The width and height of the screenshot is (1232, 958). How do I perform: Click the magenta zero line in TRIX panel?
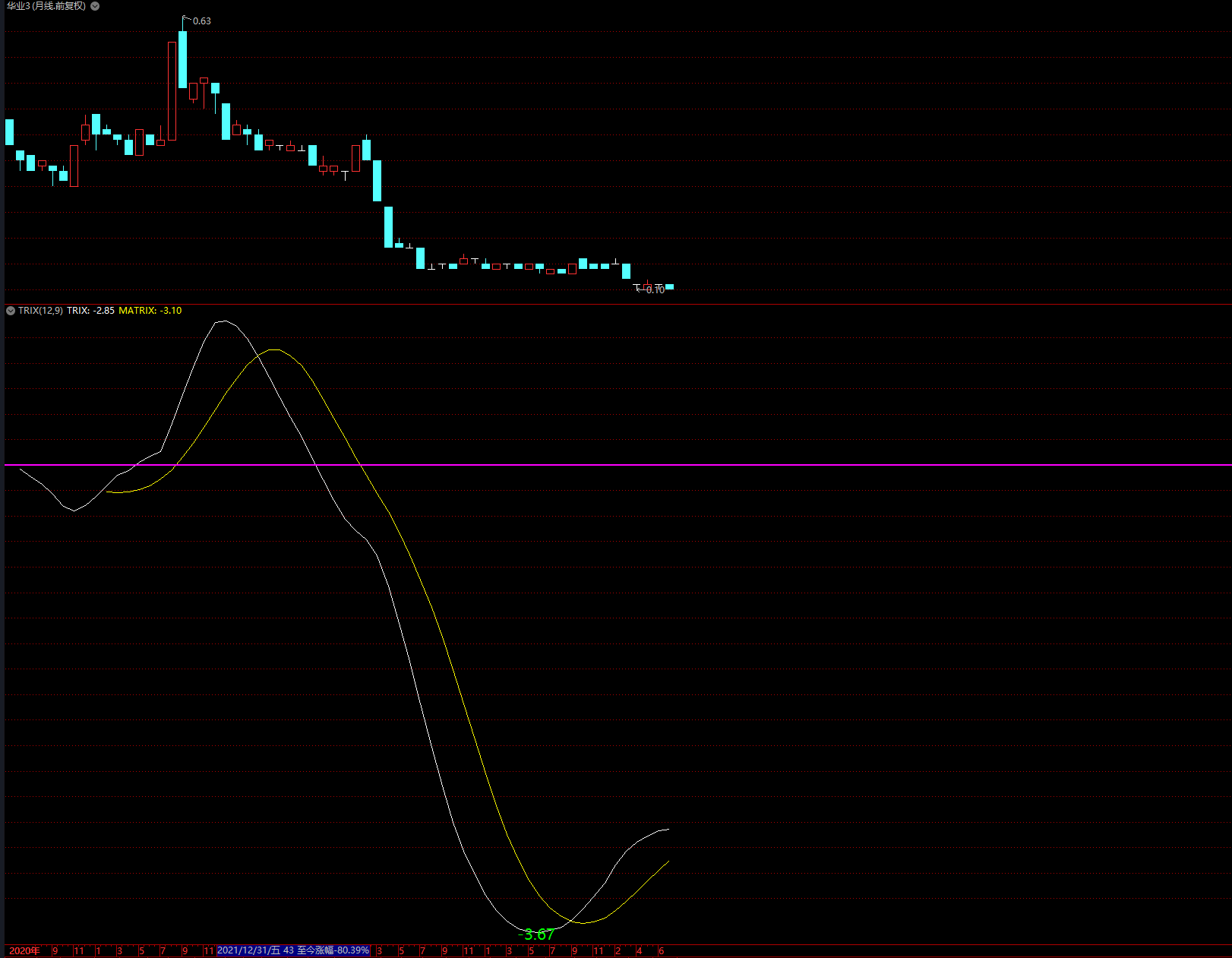[x=618, y=465]
